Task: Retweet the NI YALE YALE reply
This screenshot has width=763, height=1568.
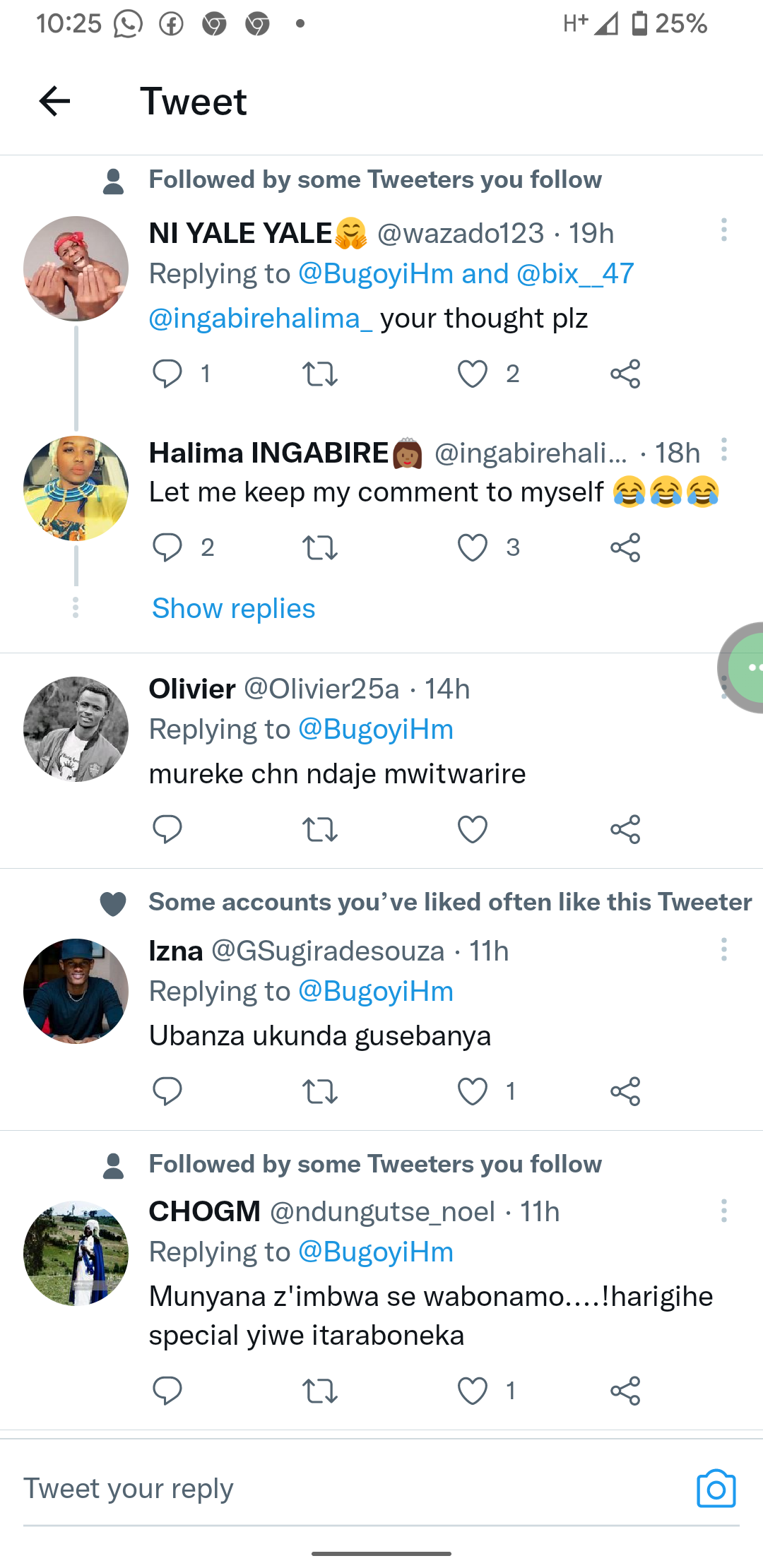Action: pos(319,374)
